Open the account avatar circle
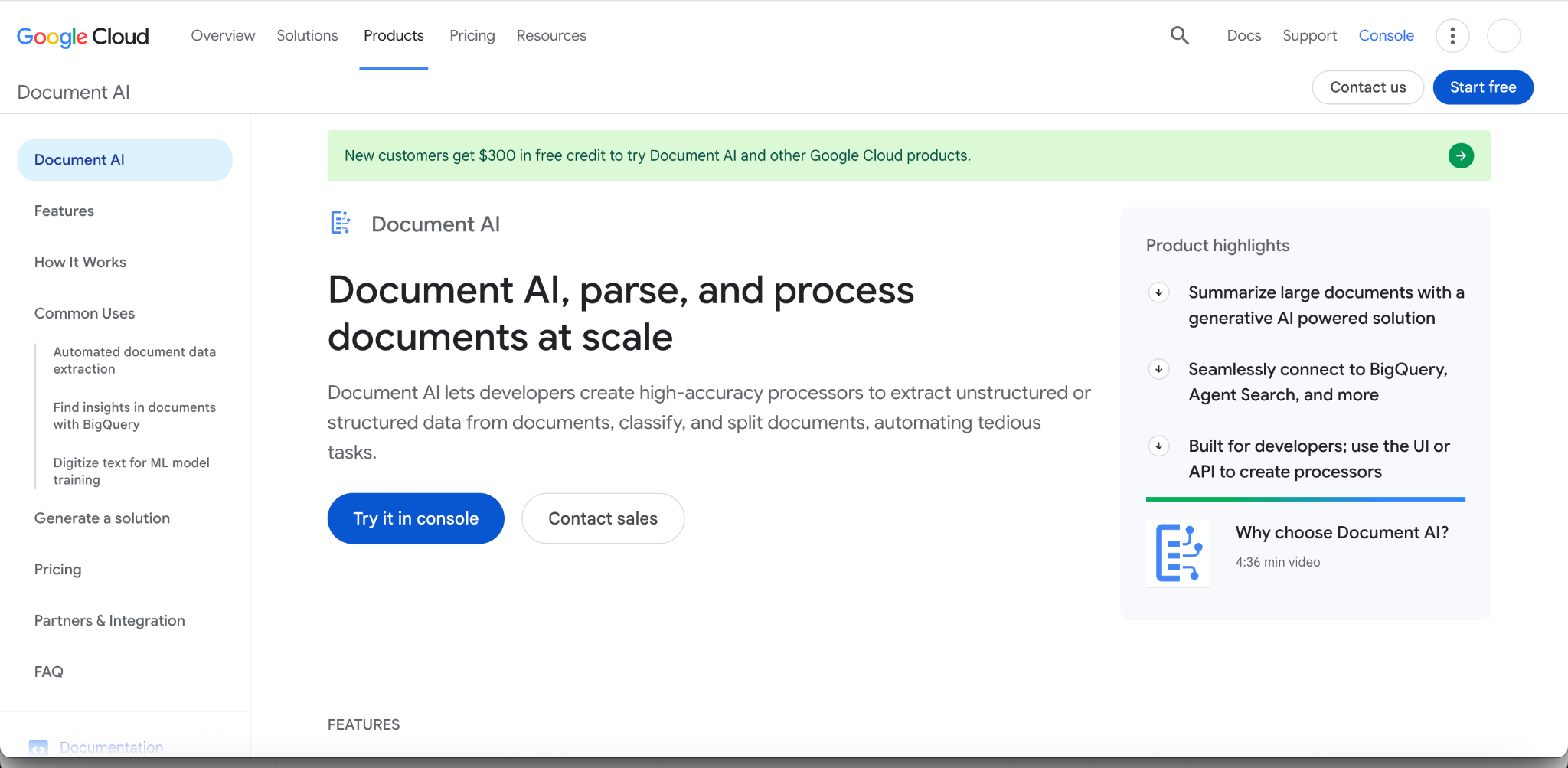 [x=1504, y=36]
